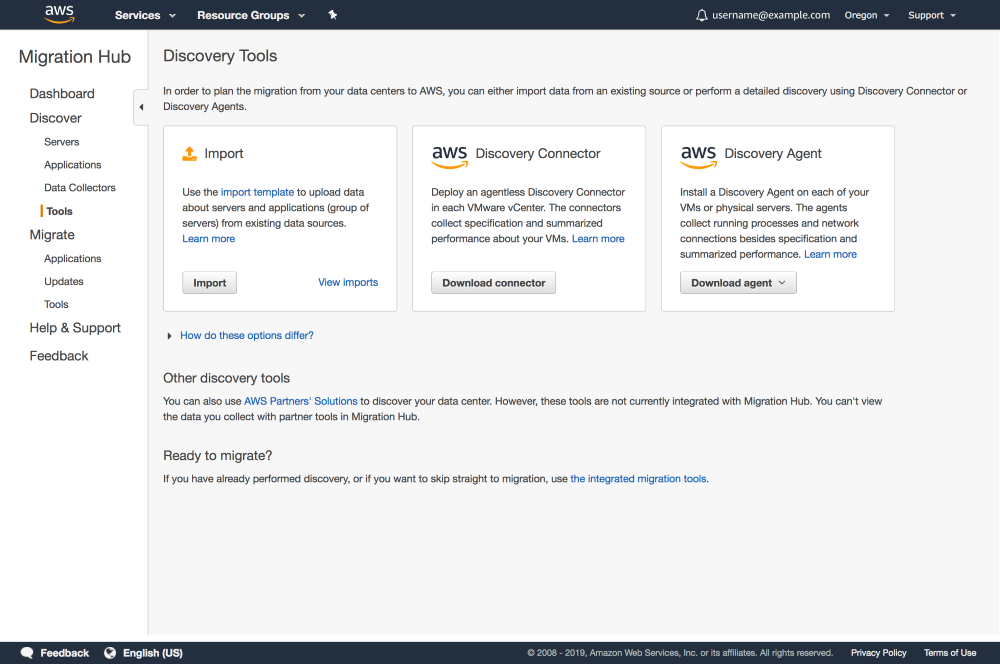This screenshot has width=1000, height=664.
Task: Open Tools under Migrate
Action: [x=56, y=304]
